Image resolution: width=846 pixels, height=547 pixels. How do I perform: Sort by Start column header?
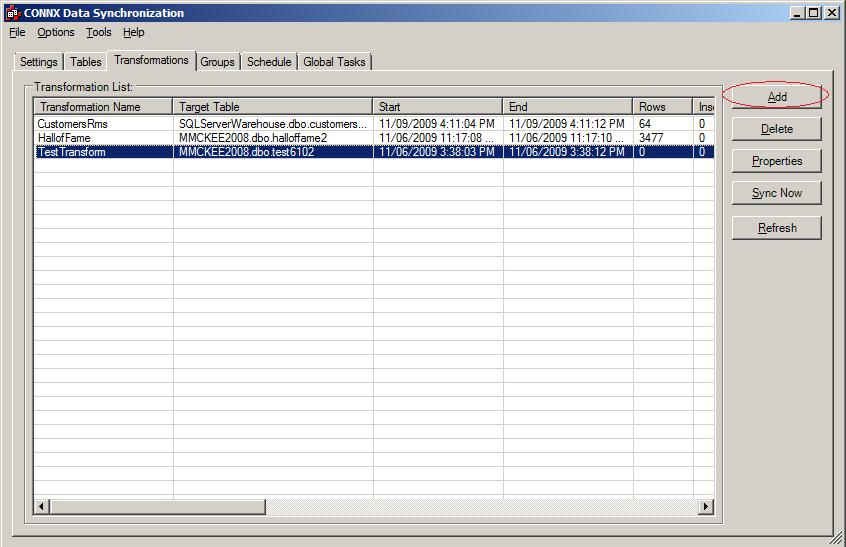[x=438, y=107]
